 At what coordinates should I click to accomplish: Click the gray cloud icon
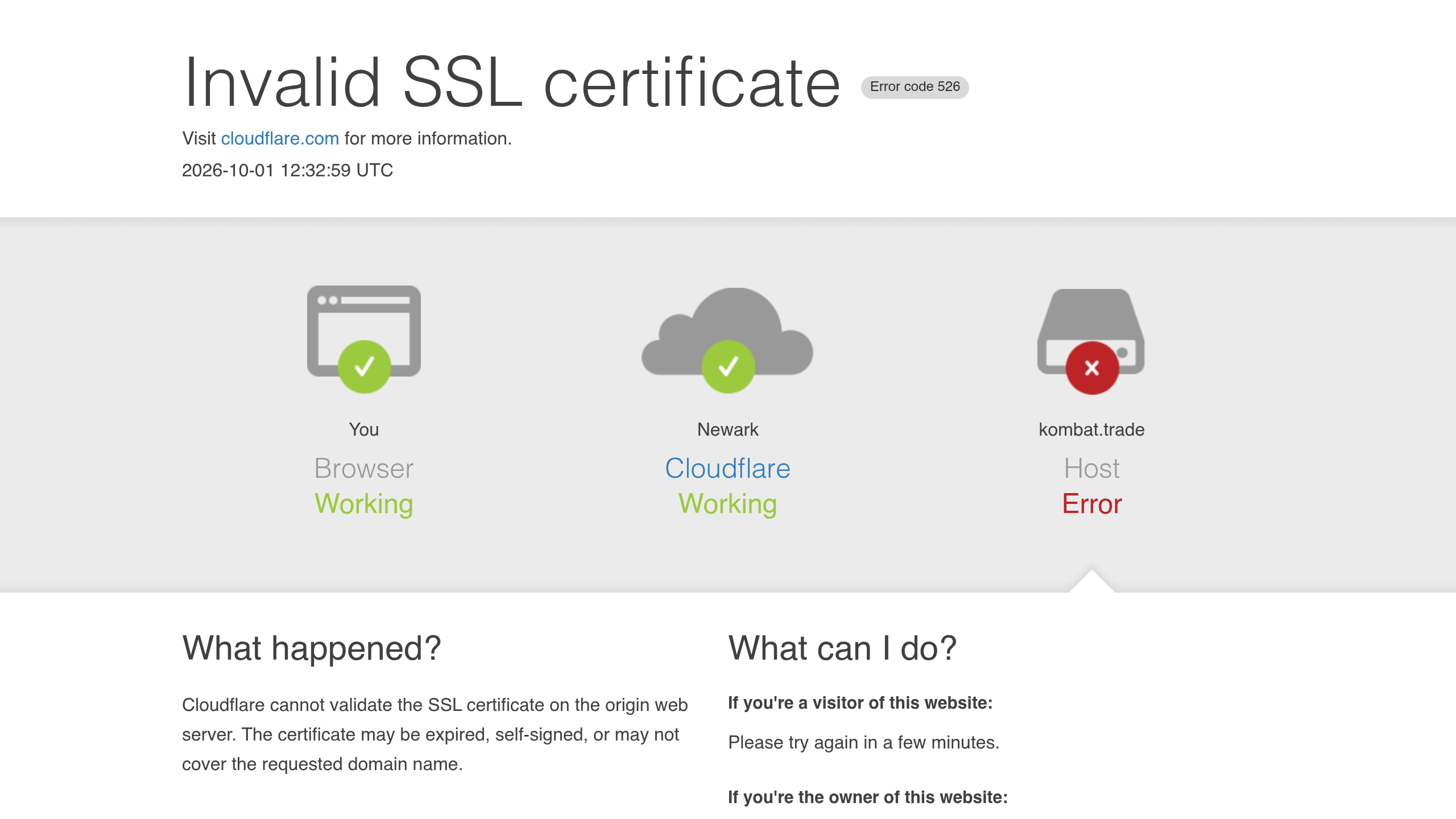[727, 331]
